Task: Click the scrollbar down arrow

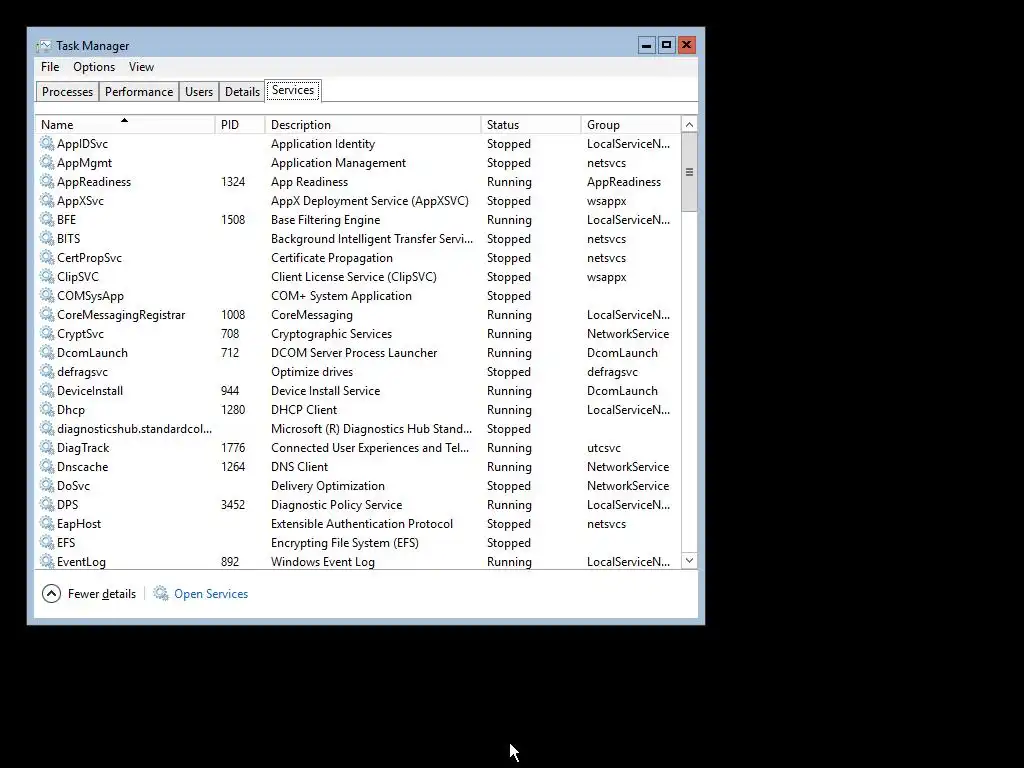Action: 689,560
